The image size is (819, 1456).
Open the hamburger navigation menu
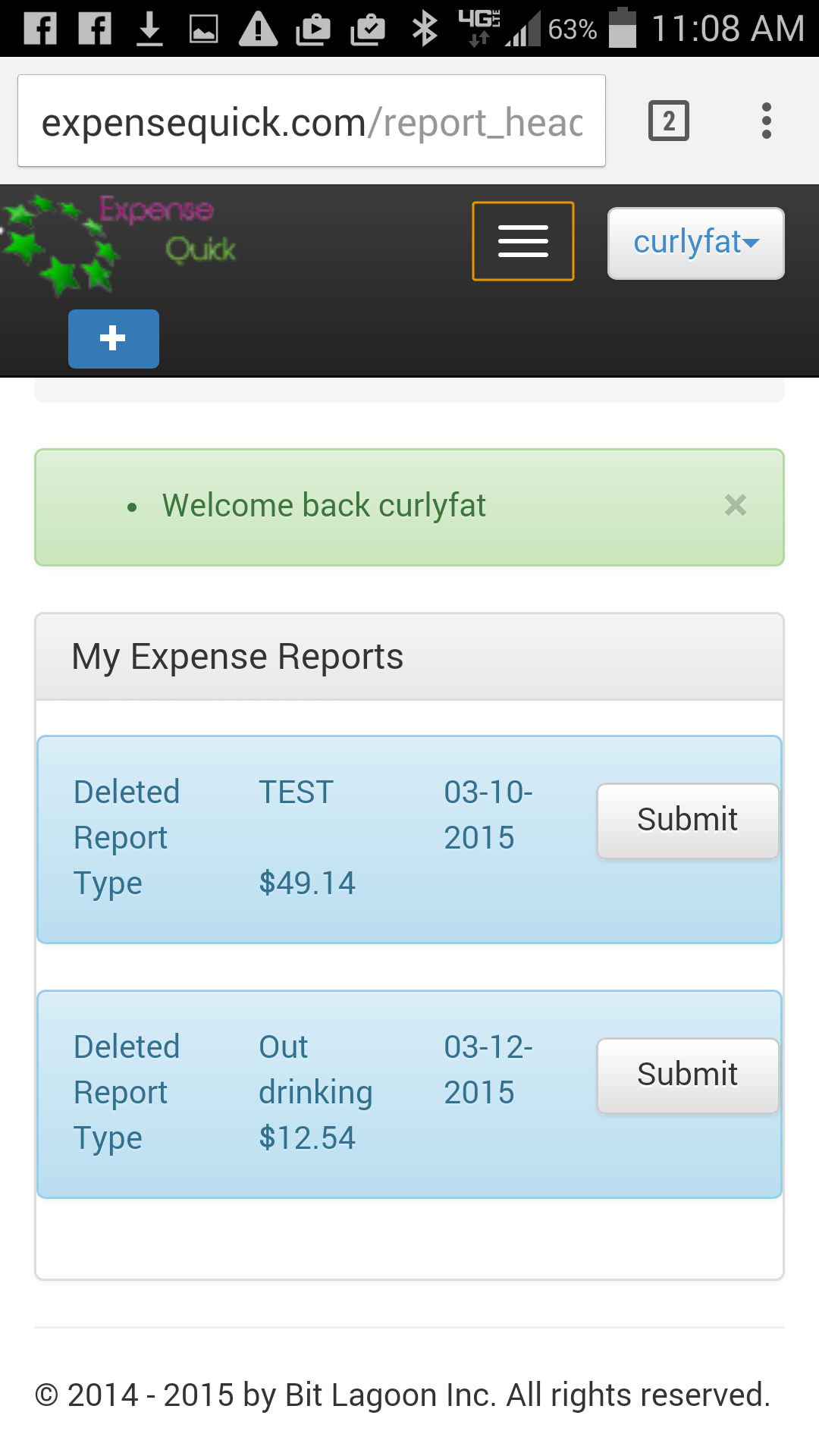522,241
